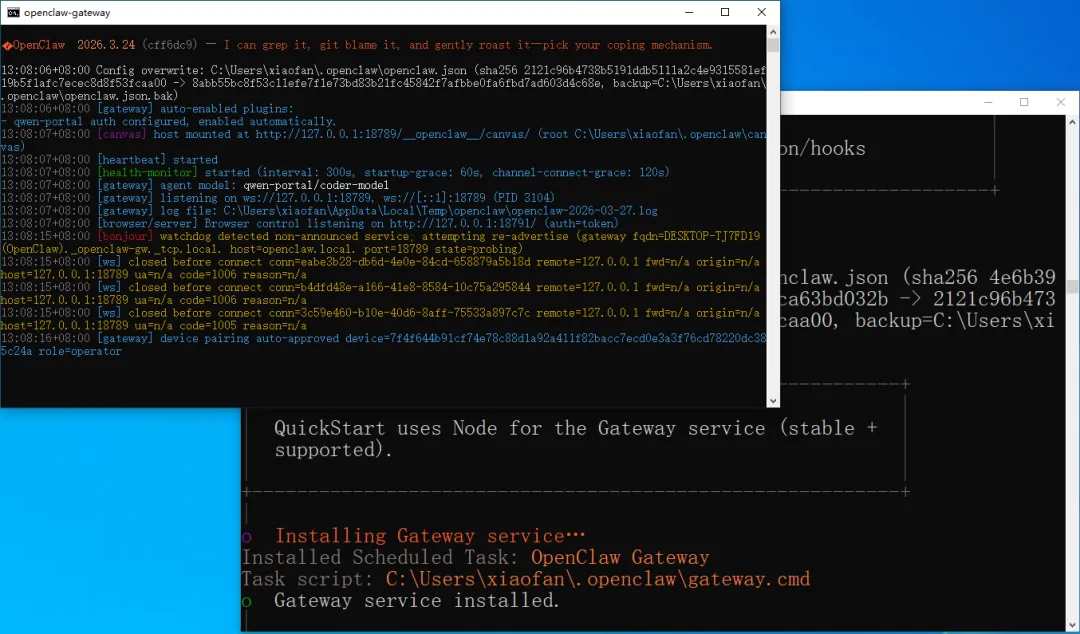Click the canvas URL http://127.0.0.1:18789/__openclaw__/canvas/
1080x634 pixels.
click(x=393, y=134)
